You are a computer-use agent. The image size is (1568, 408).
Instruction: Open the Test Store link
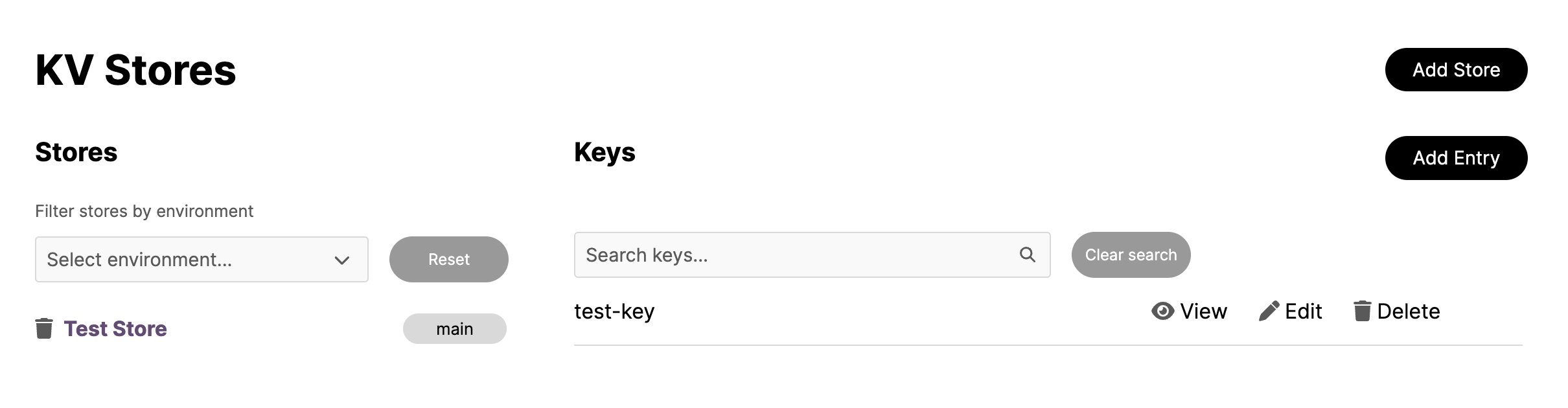click(115, 329)
